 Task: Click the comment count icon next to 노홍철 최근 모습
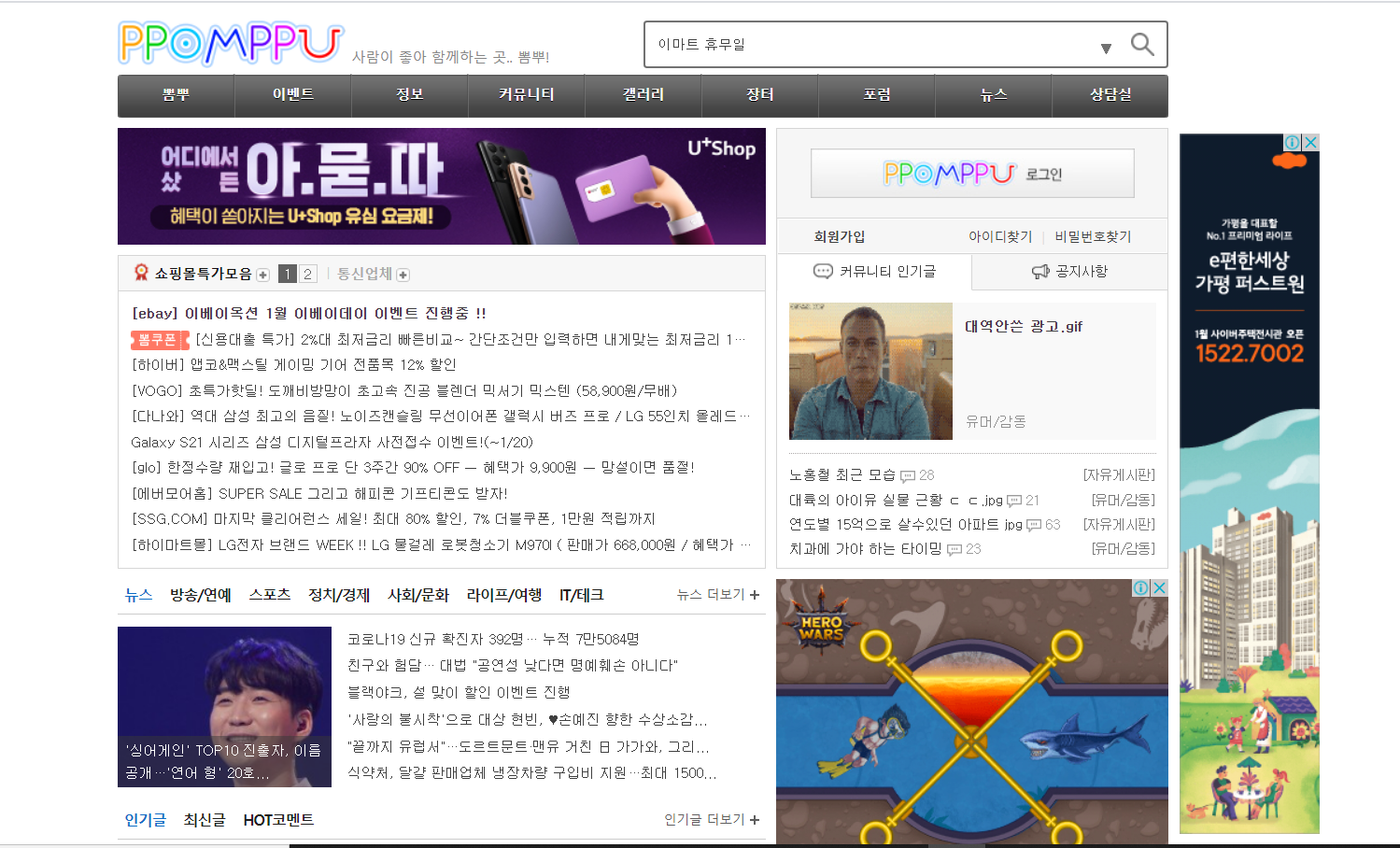tap(908, 475)
